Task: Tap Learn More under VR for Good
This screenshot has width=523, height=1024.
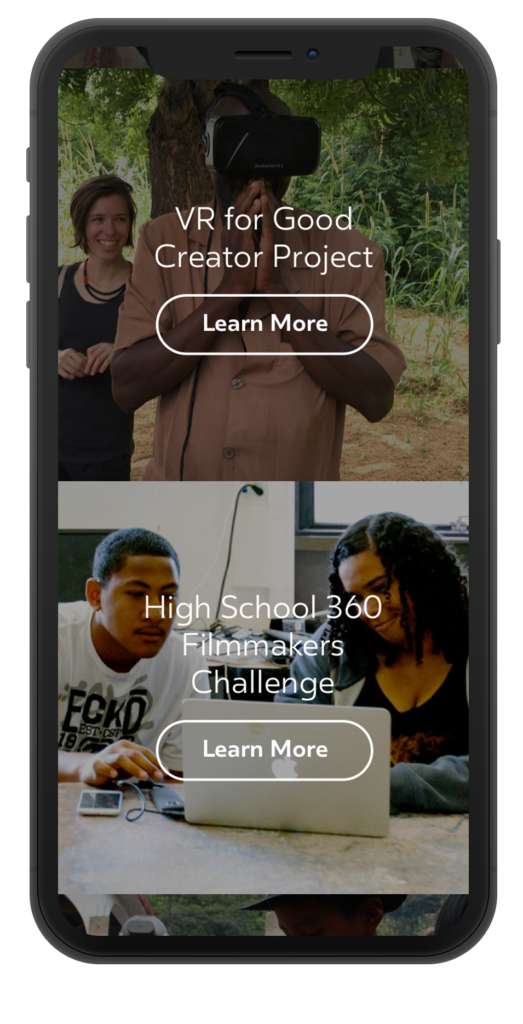Action: click(264, 325)
